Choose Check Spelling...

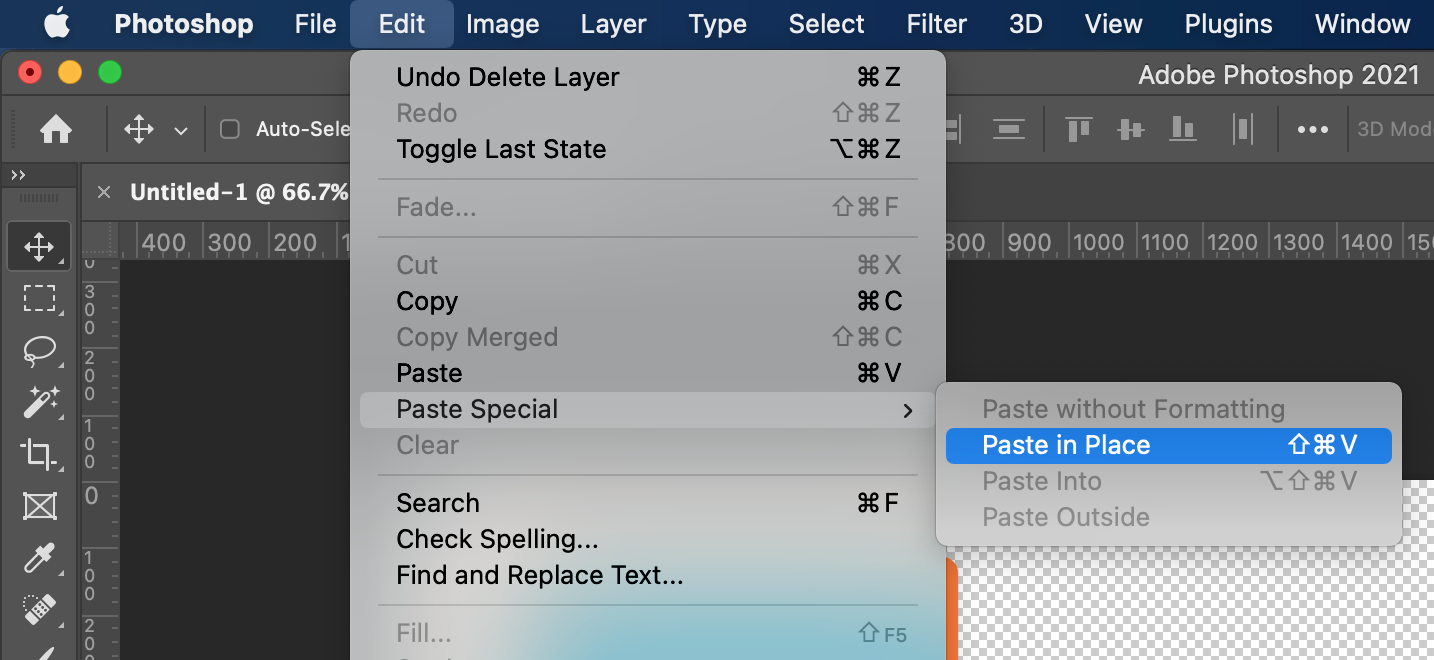[x=648, y=539]
